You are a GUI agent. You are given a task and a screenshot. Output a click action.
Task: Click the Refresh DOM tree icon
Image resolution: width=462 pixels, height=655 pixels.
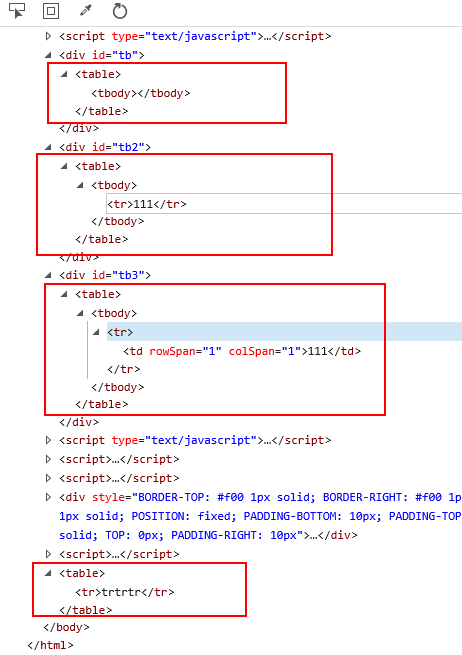click(120, 11)
